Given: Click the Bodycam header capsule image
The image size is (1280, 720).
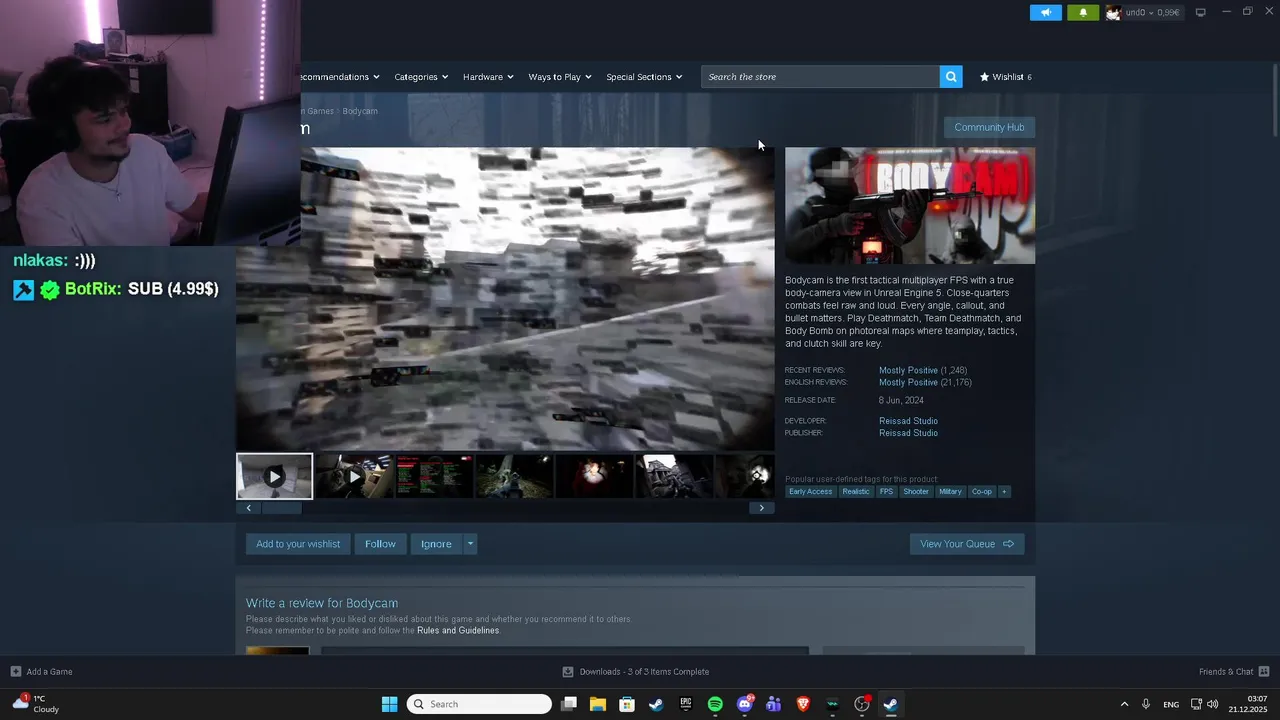Looking at the screenshot, I should pos(910,206).
